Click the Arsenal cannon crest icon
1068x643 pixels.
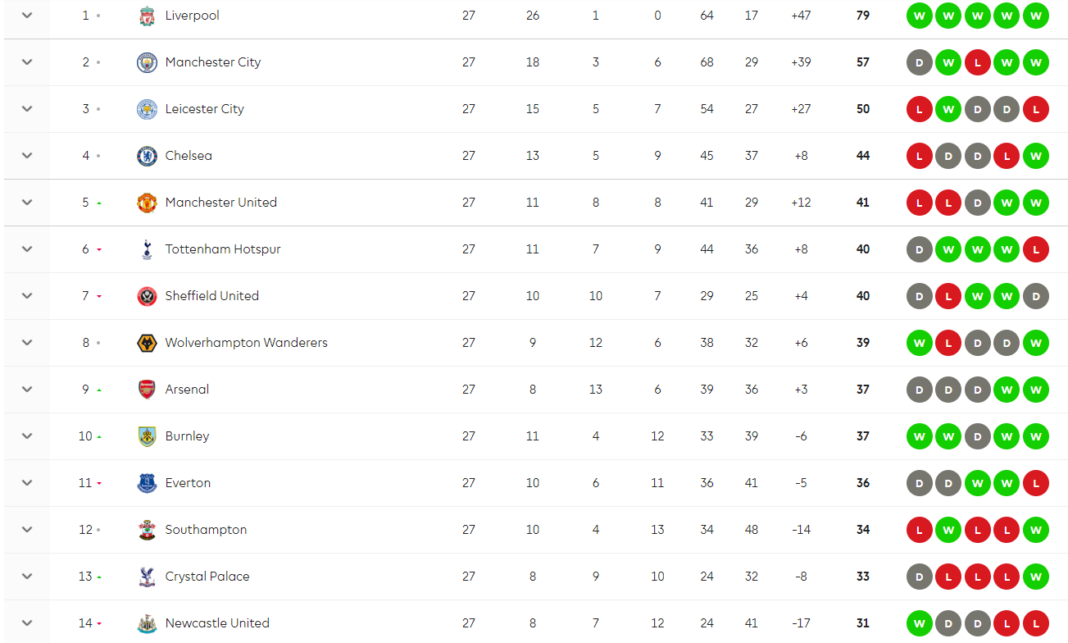point(147,389)
